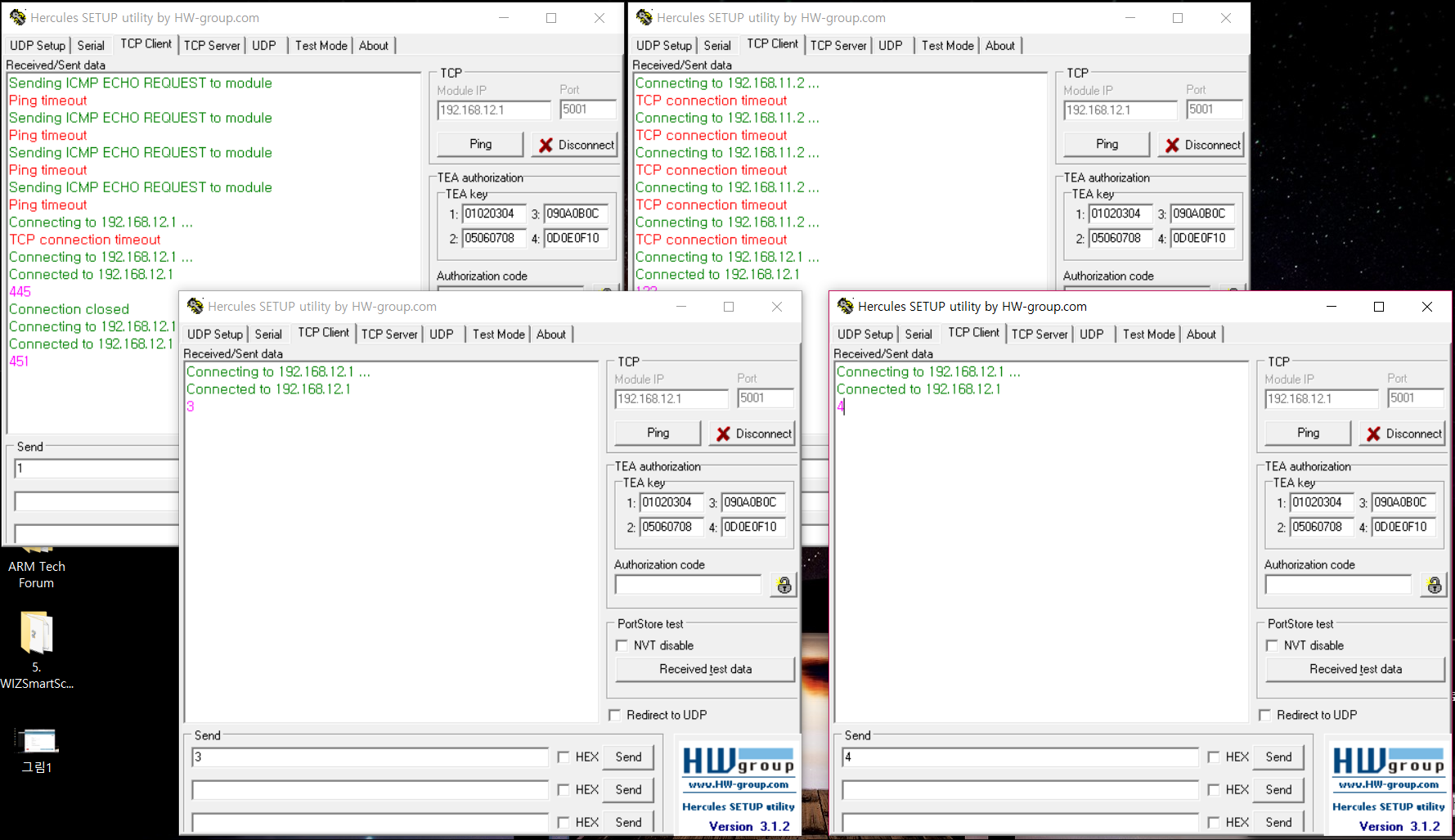Click Send next to field containing 3
Viewport: 1455px width, 840px height.
pyautogui.click(x=628, y=757)
